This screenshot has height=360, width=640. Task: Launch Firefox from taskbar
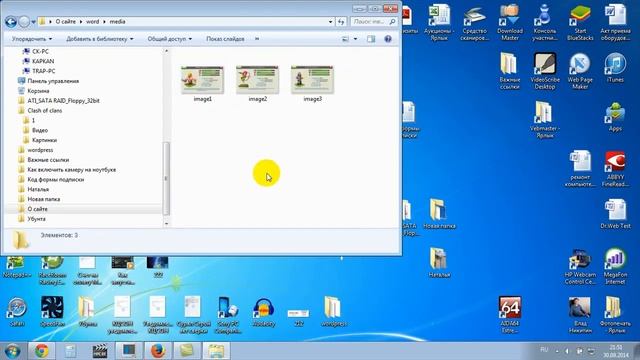(158, 351)
